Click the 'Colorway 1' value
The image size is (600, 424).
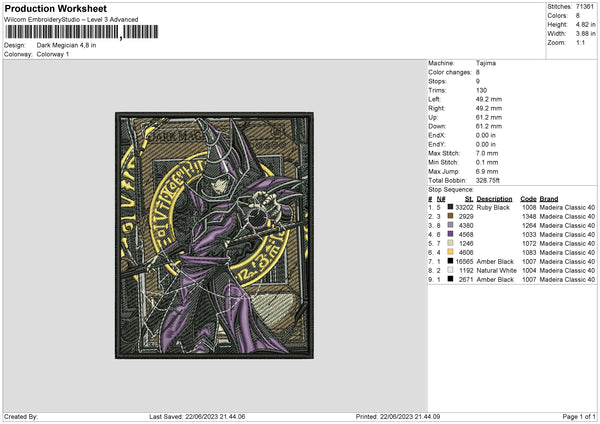point(53,54)
